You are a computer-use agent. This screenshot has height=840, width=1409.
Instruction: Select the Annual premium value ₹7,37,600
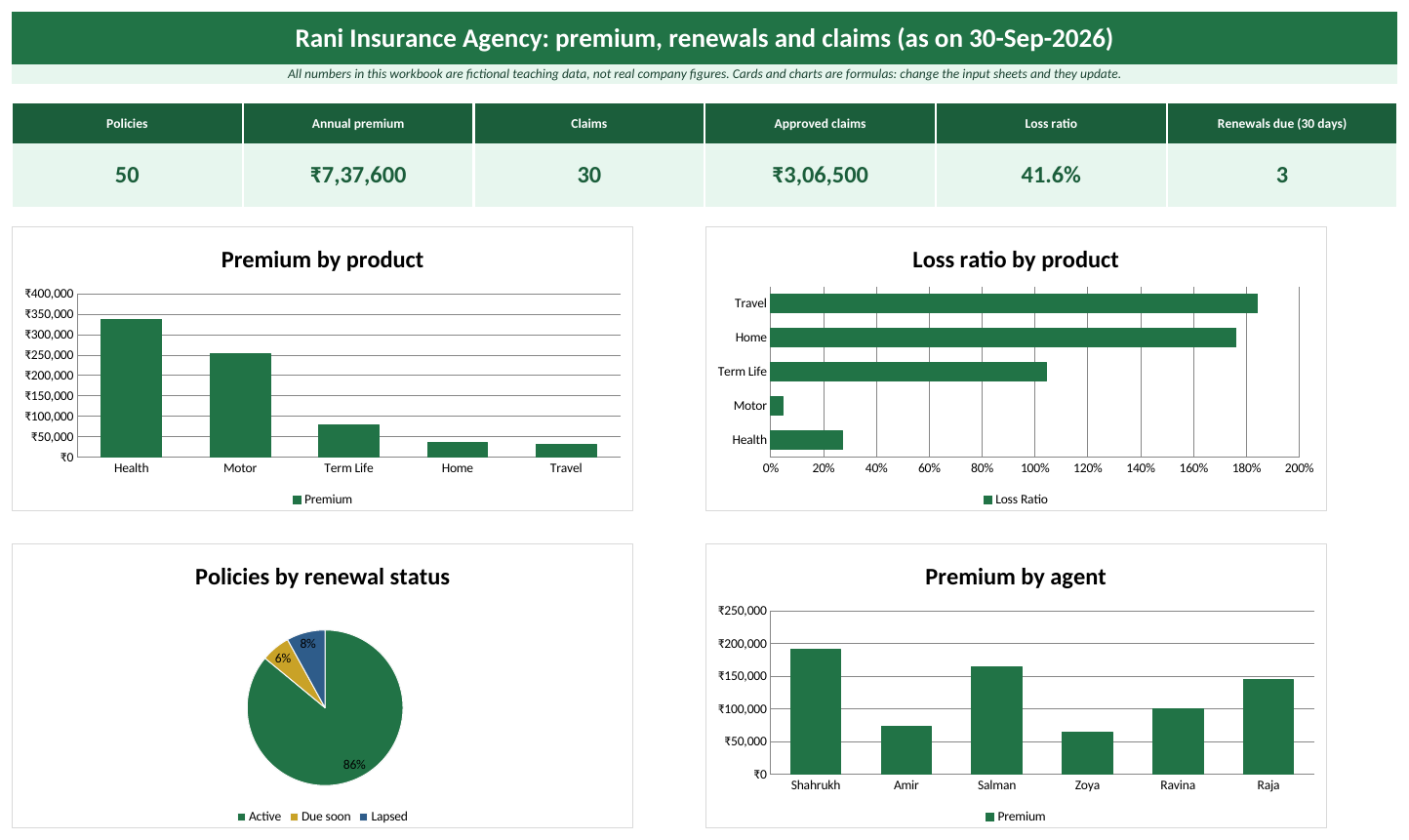click(x=358, y=176)
